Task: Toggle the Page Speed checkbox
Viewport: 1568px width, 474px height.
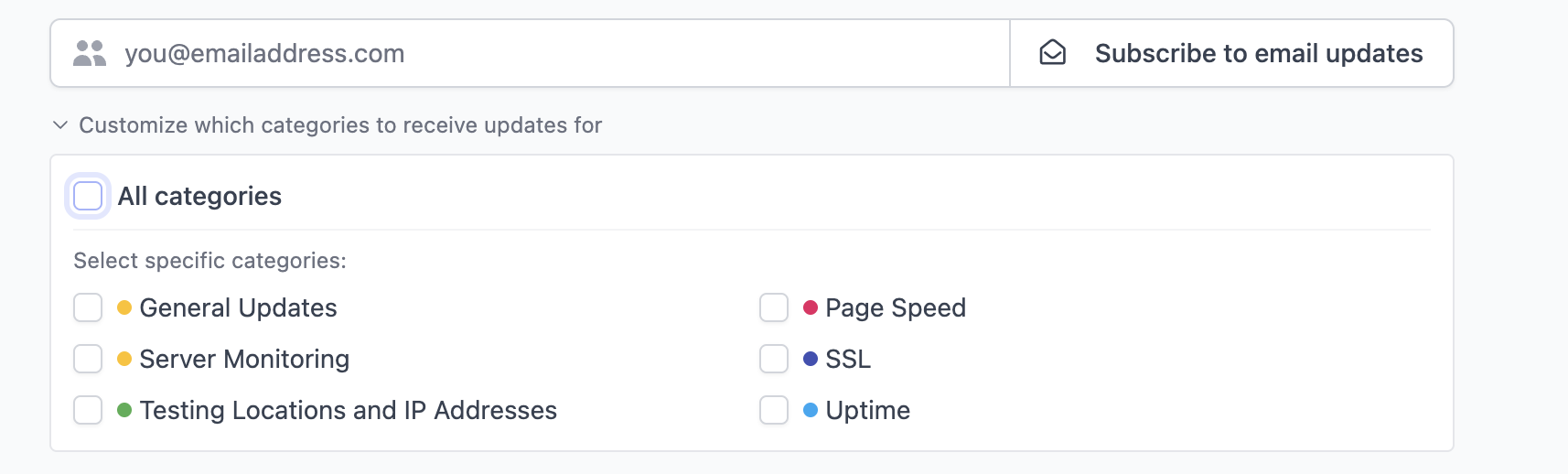Action: click(x=774, y=307)
